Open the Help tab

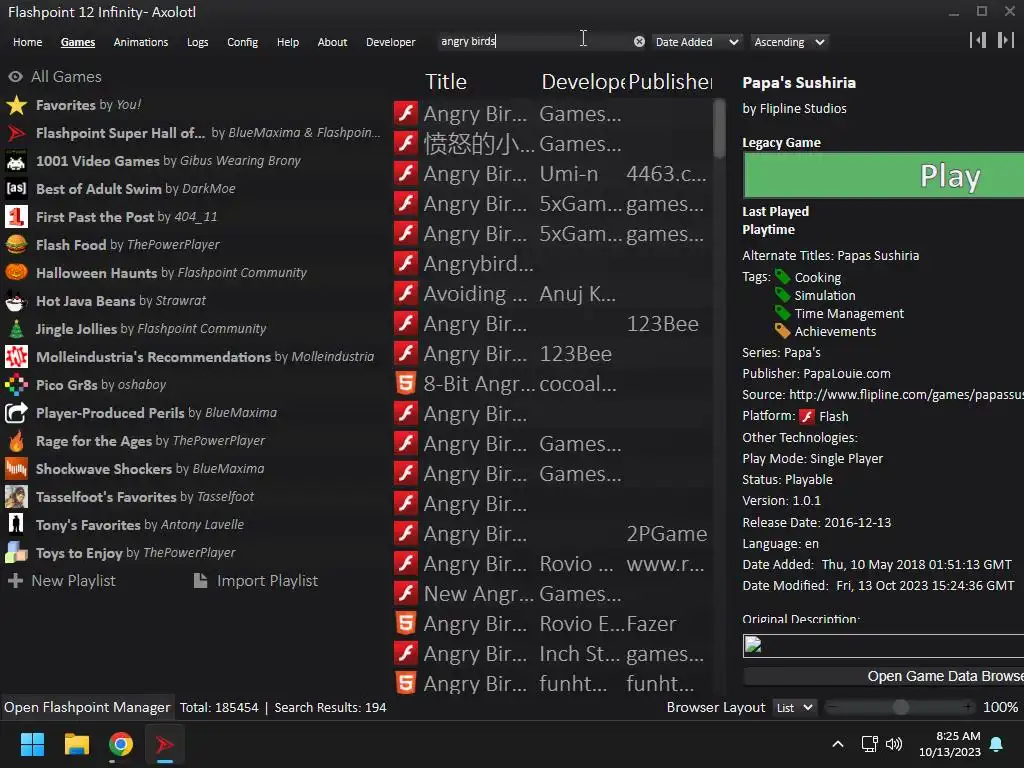pos(288,42)
